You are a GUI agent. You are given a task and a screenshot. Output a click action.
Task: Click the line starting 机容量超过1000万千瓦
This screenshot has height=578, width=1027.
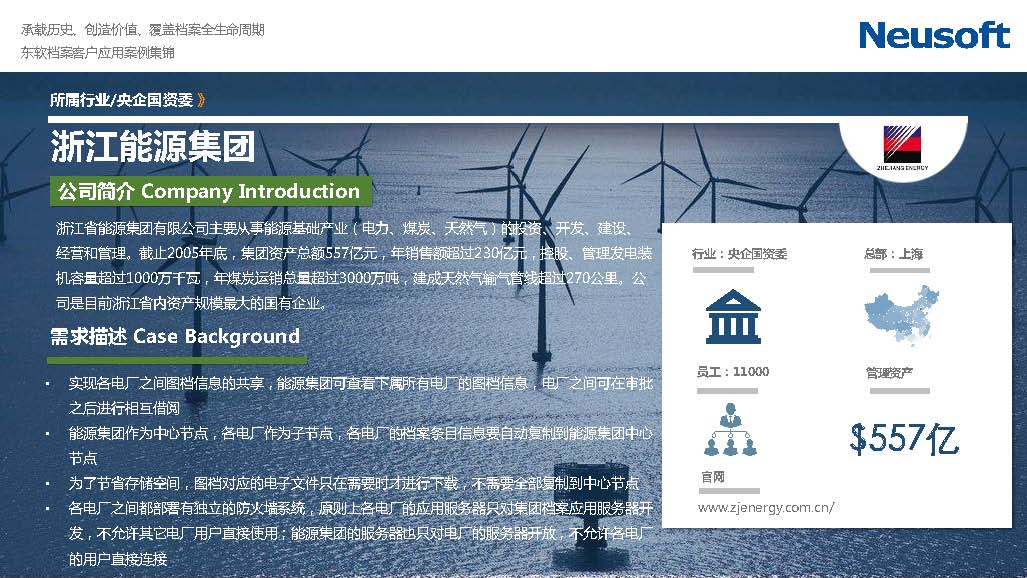[x=351, y=278]
